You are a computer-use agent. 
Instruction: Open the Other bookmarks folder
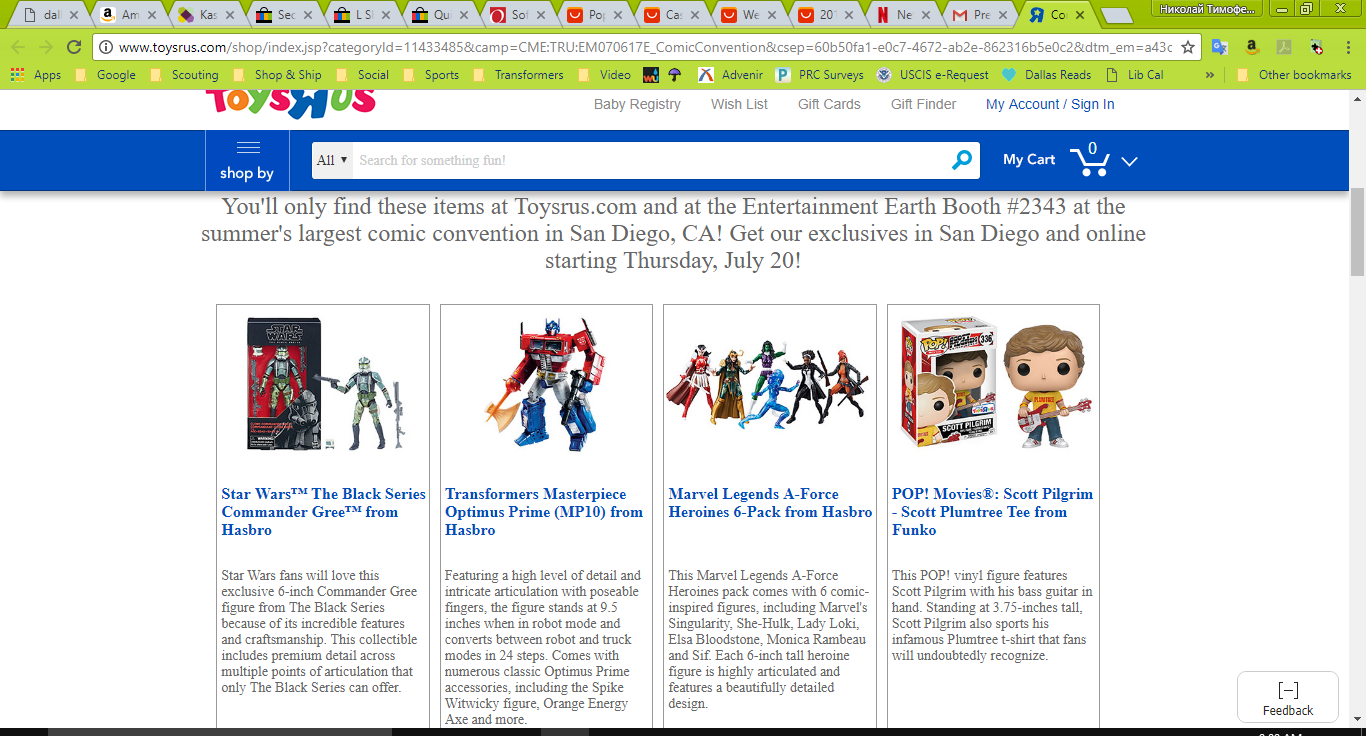(1294, 75)
